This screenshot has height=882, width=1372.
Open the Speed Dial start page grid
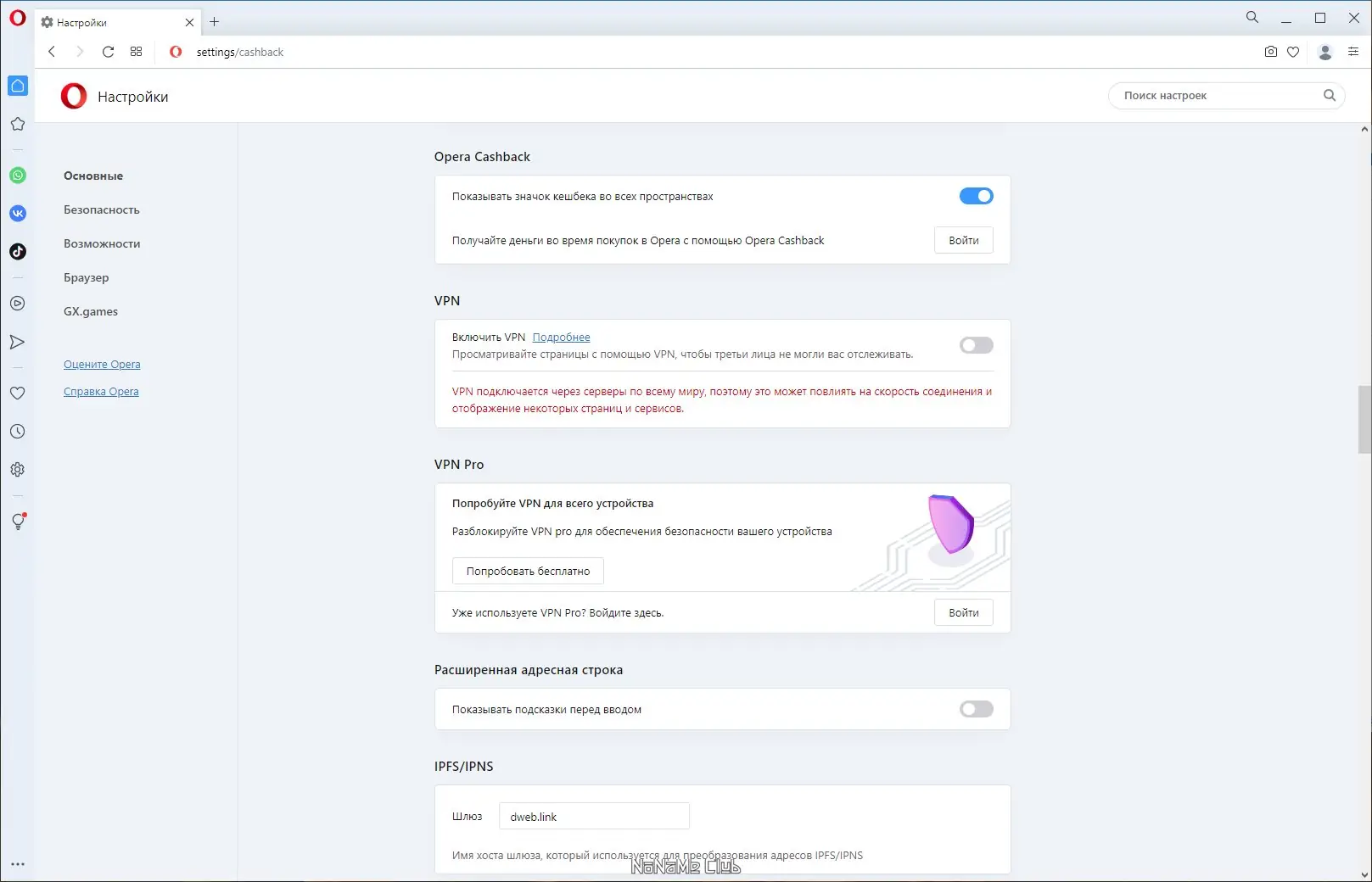(136, 52)
